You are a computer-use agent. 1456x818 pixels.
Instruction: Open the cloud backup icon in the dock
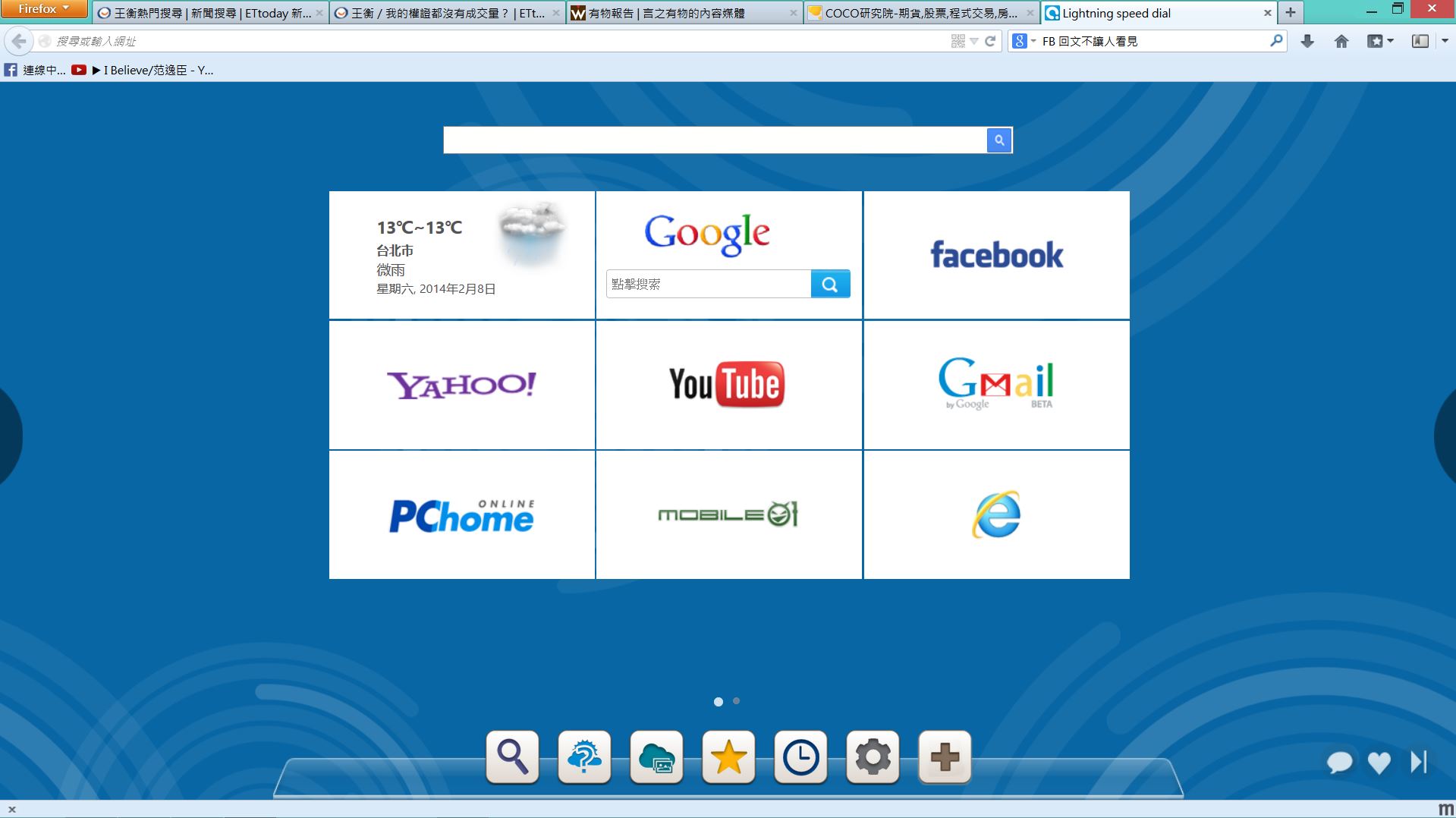[656, 757]
